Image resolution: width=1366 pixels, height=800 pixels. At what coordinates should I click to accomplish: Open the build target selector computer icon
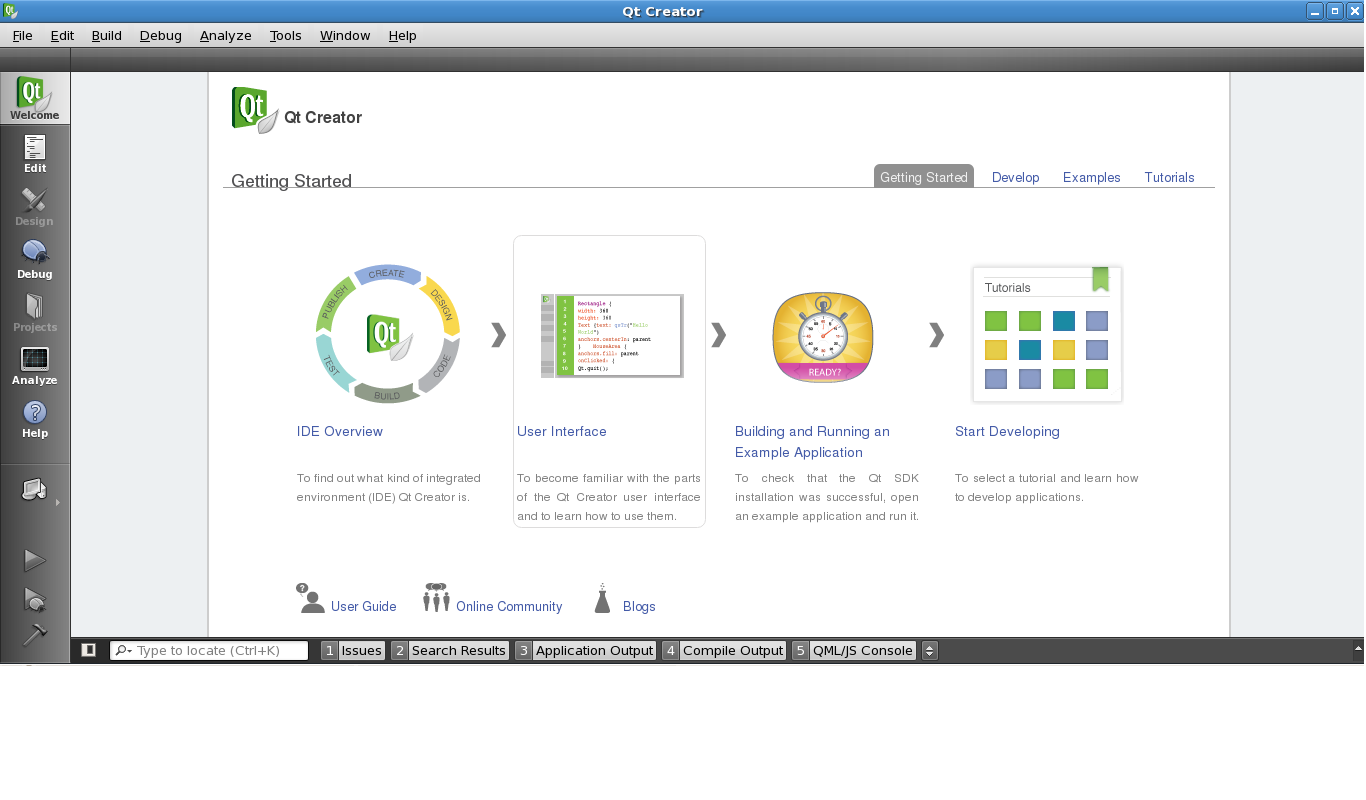pos(35,490)
